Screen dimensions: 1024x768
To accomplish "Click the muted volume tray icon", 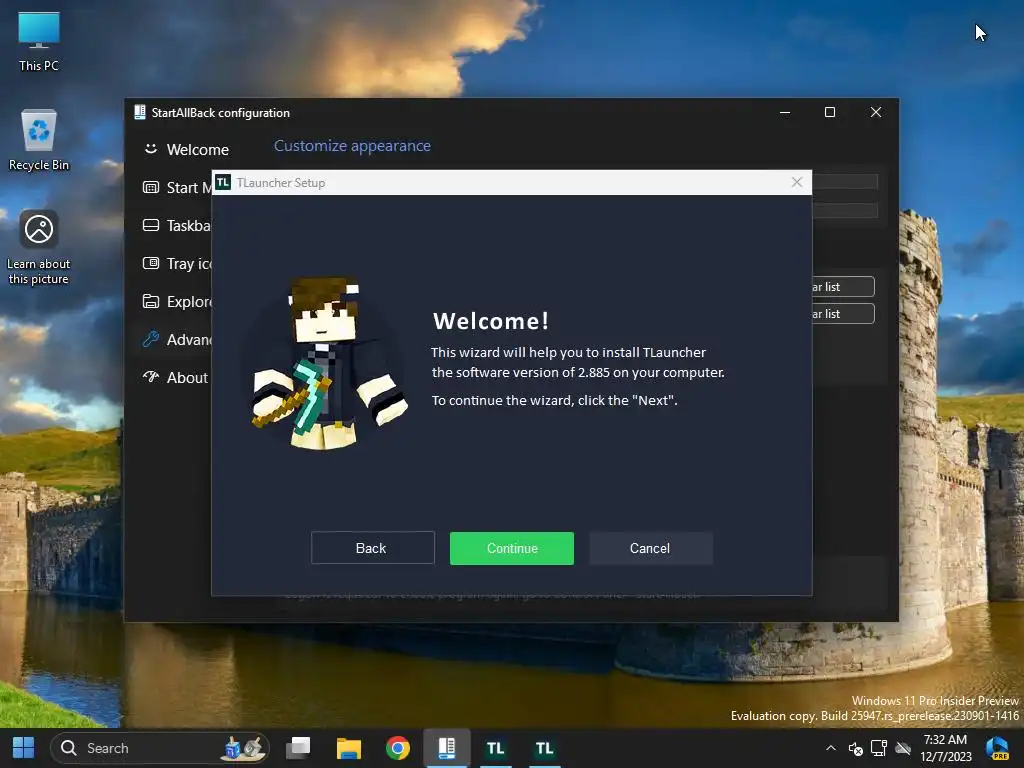I will pyautogui.click(x=856, y=748).
